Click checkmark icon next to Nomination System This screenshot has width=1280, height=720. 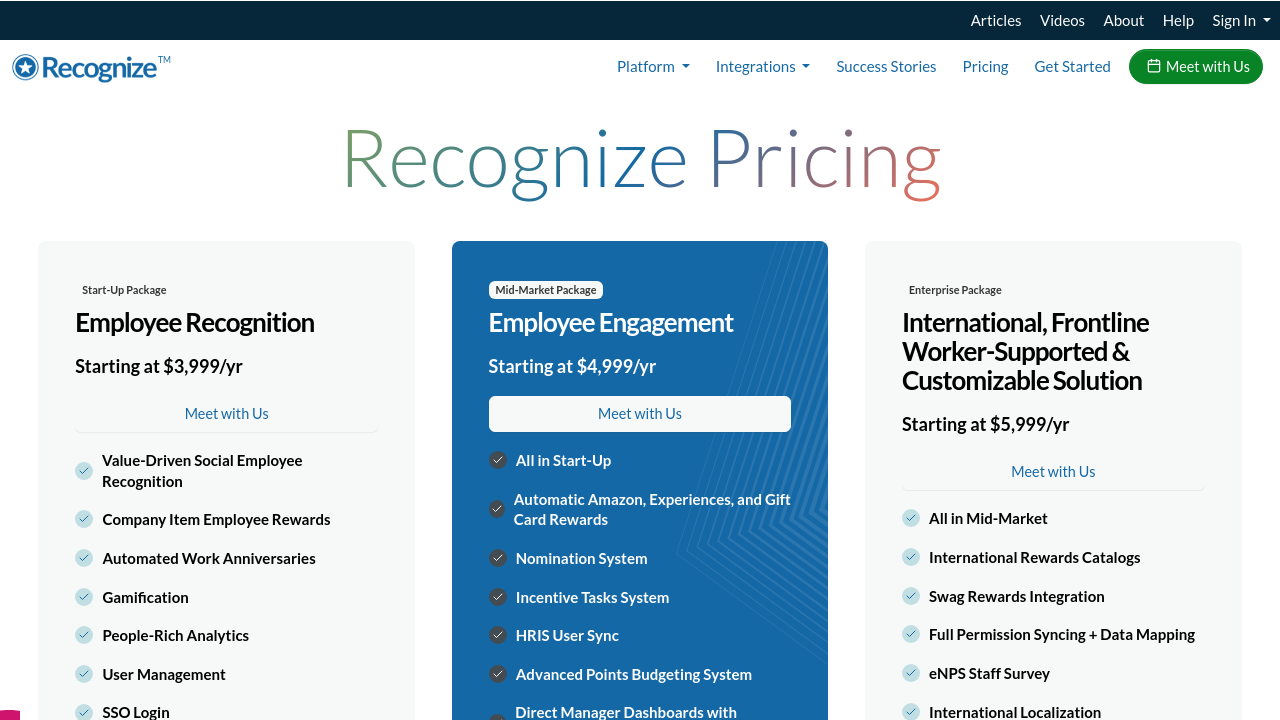tap(498, 558)
